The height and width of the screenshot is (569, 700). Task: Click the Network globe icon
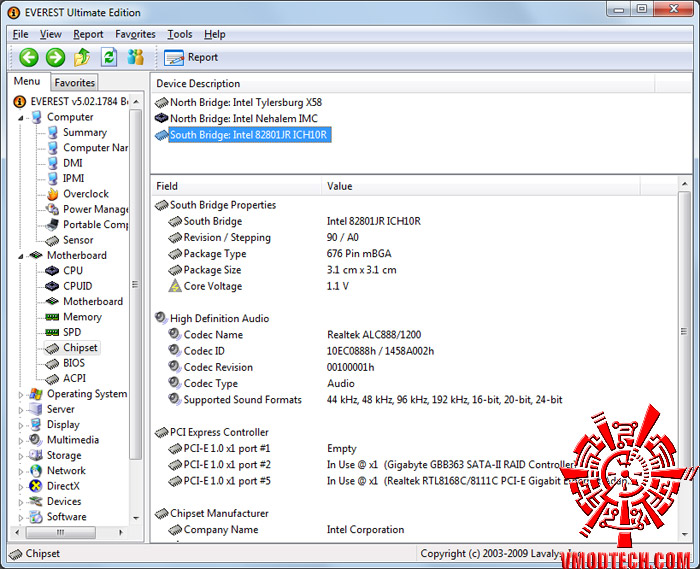(x=36, y=471)
